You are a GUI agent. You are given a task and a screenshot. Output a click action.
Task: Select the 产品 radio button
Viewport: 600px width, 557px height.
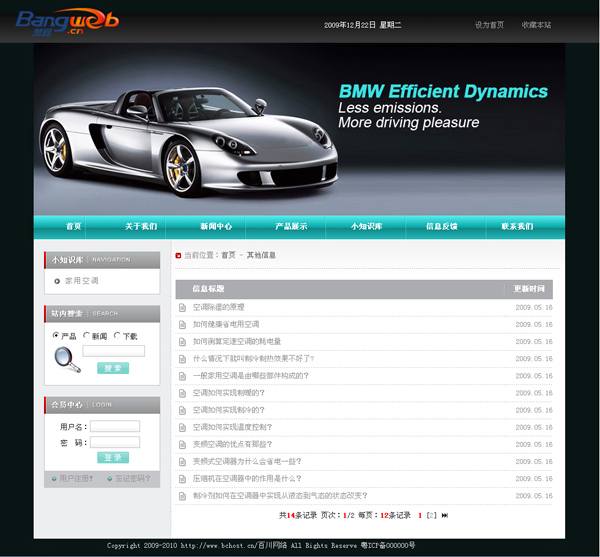(x=56, y=336)
